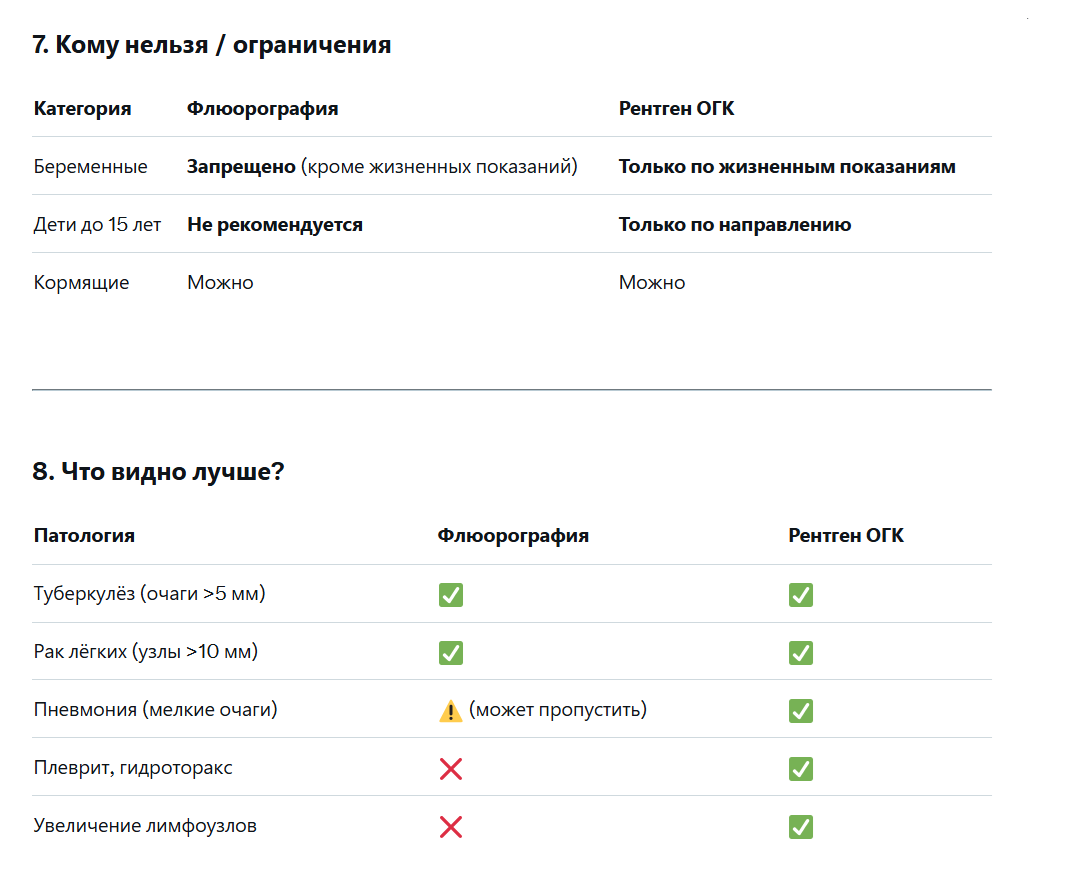Click X-ray checkmark for Плеврит, гидроторакс

pyautogui.click(x=800, y=769)
